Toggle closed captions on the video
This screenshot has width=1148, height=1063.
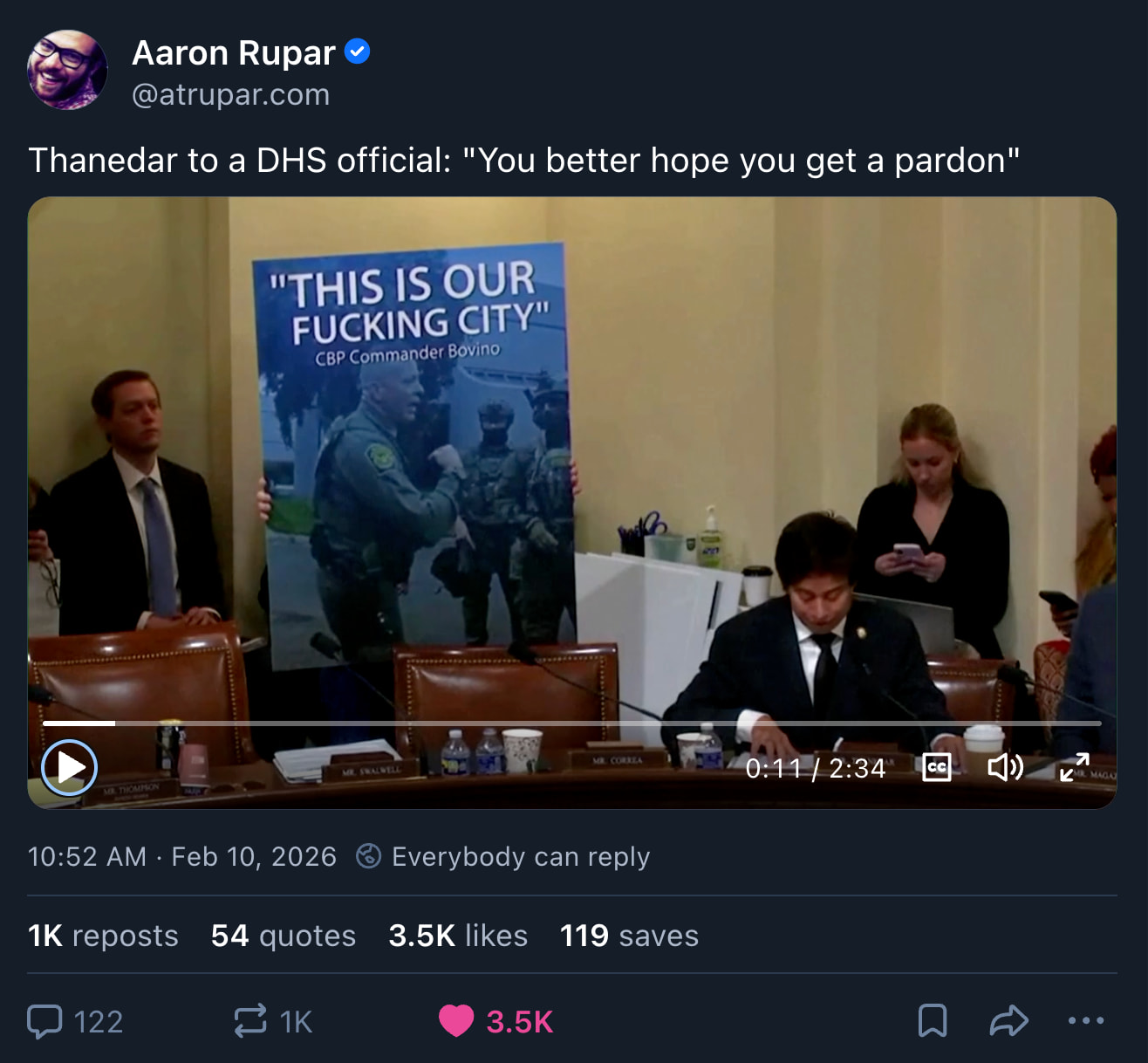pos(936,768)
